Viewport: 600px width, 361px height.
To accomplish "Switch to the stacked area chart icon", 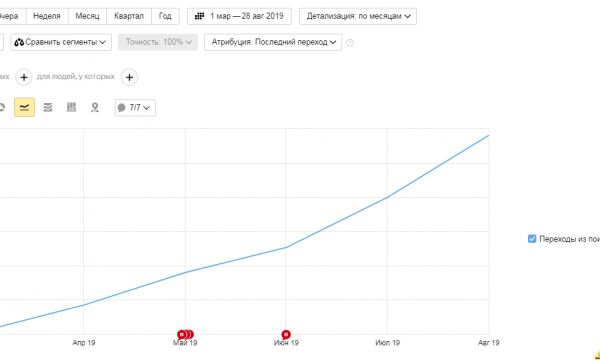I will pos(48,108).
